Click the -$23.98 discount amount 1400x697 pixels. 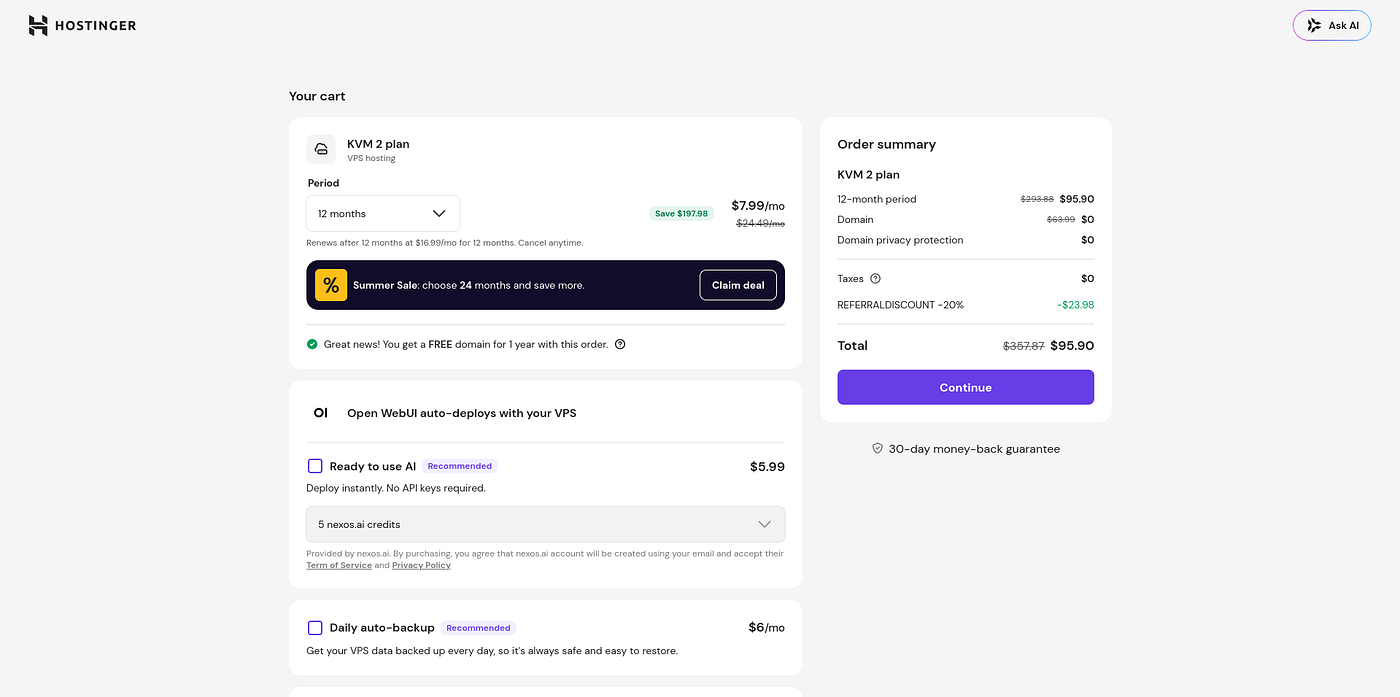(1075, 305)
